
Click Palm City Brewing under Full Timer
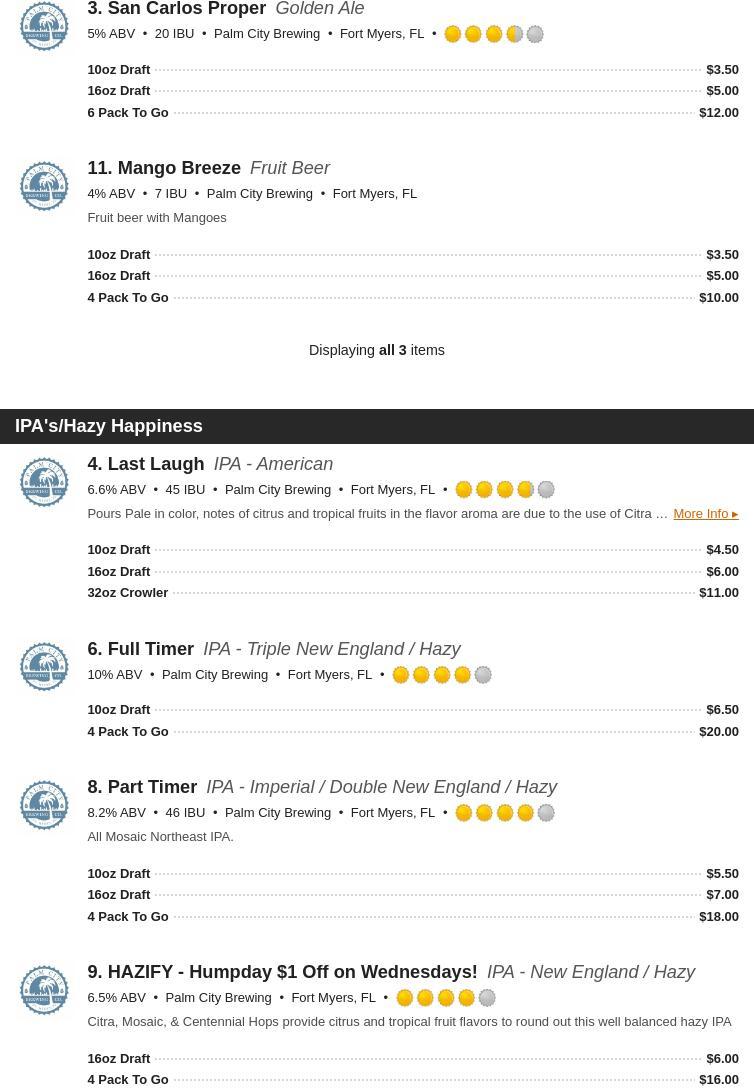(x=214, y=675)
